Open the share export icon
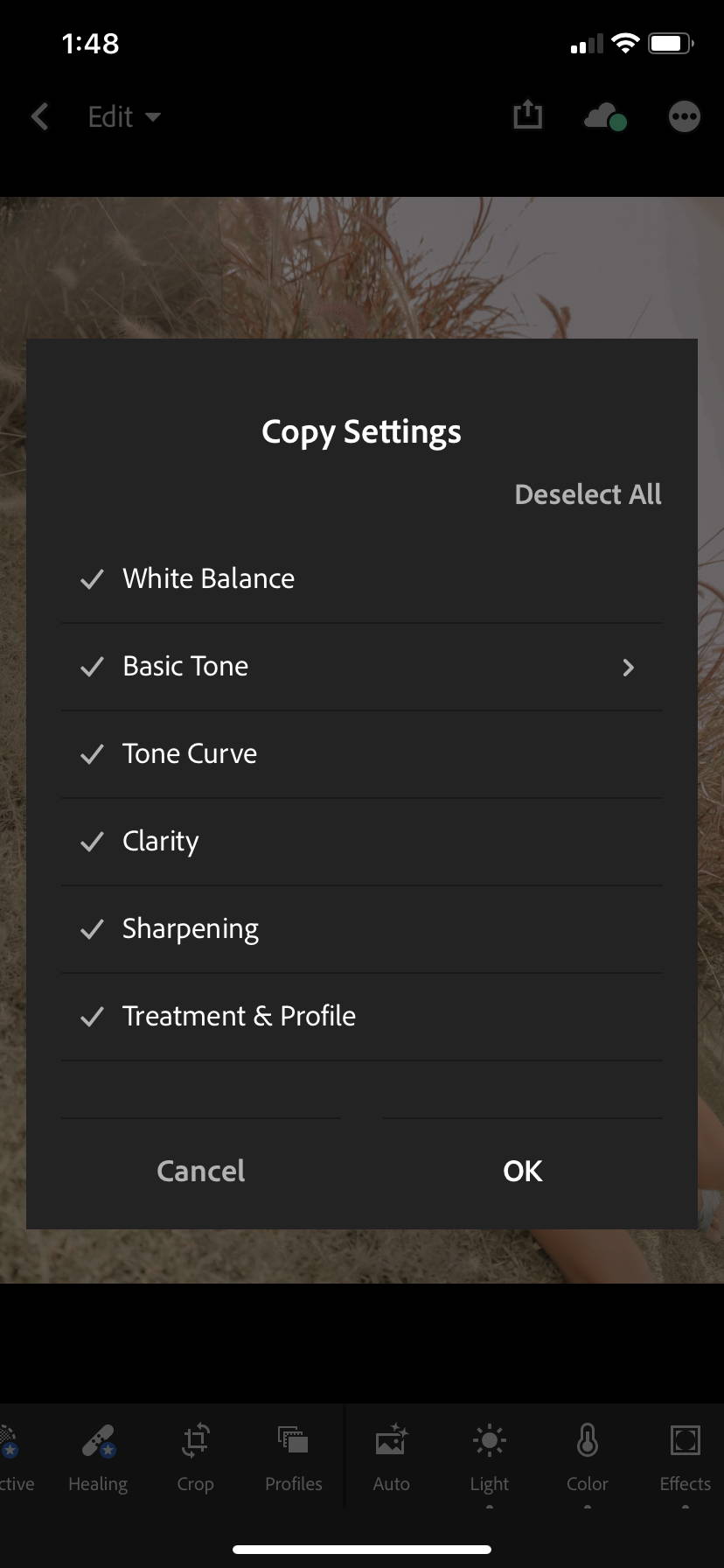The width and height of the screenshot is (724, 1568). (x=527, y=115)
